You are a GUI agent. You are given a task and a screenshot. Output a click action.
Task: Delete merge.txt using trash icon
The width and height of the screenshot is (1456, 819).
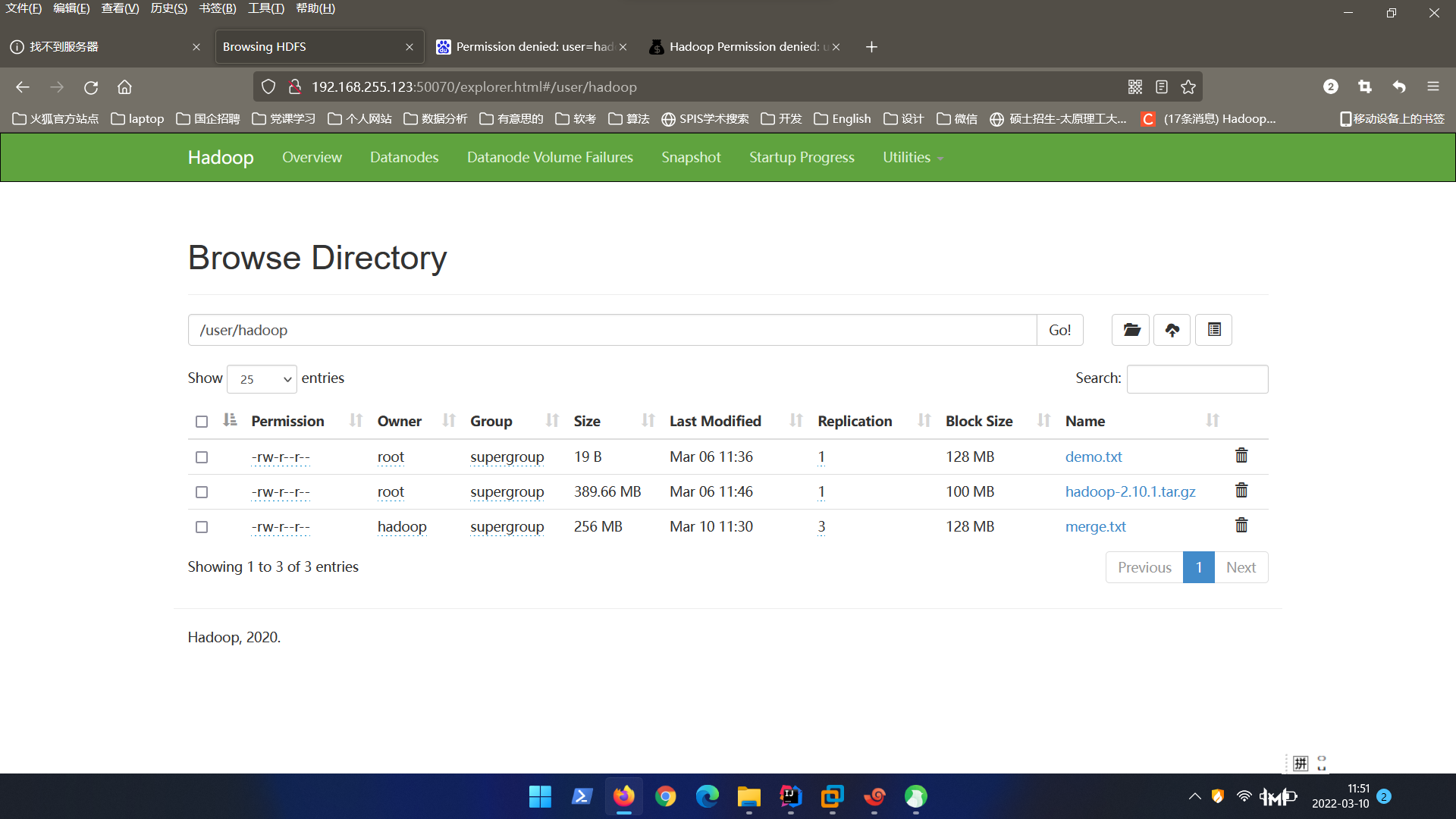[1241, 526]
